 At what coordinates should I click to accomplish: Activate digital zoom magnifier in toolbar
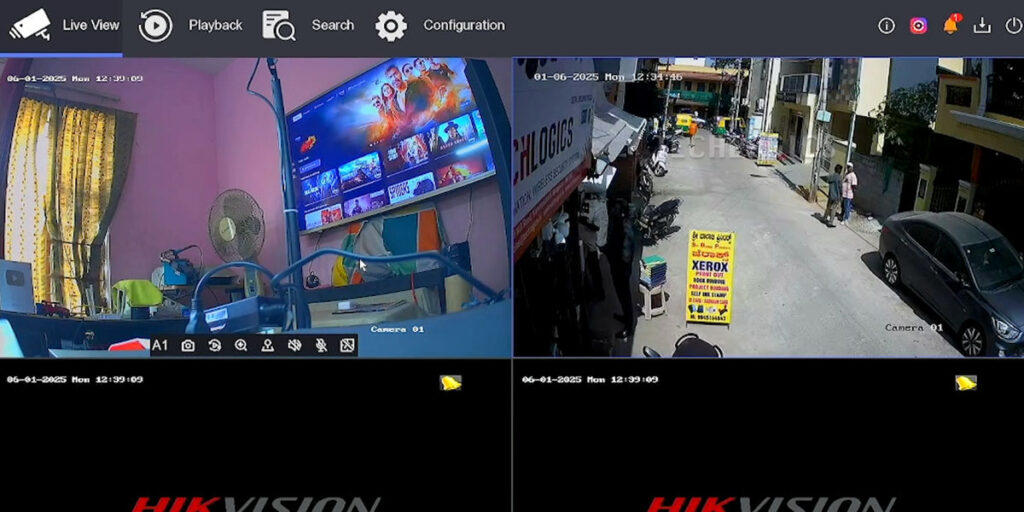coord(241,346)
